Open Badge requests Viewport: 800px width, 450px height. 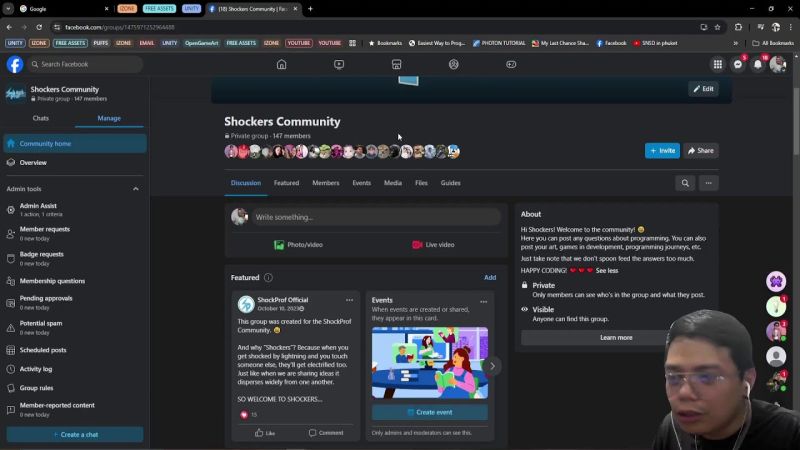coord(75,259)
